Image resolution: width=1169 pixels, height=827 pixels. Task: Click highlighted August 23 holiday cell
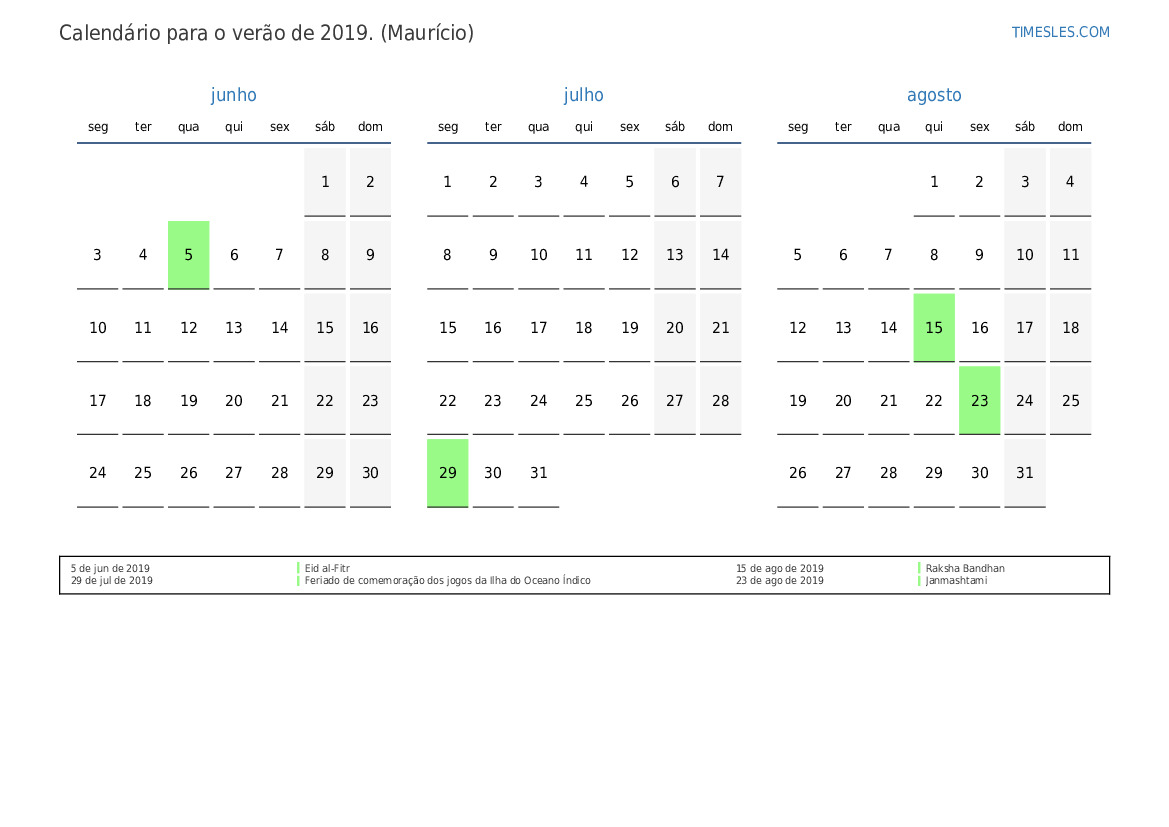(x=980, y=400)
